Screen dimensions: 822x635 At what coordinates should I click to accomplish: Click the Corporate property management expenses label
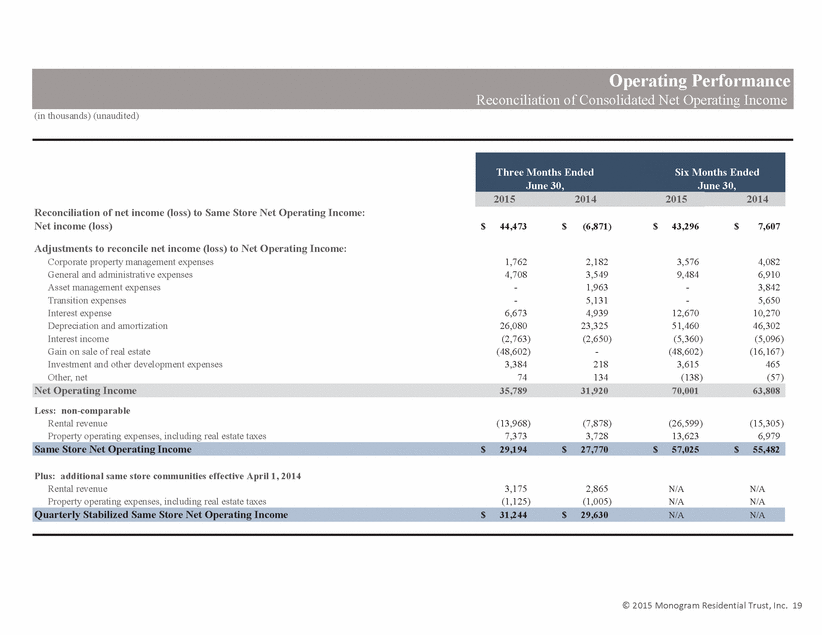coord(131,262)
